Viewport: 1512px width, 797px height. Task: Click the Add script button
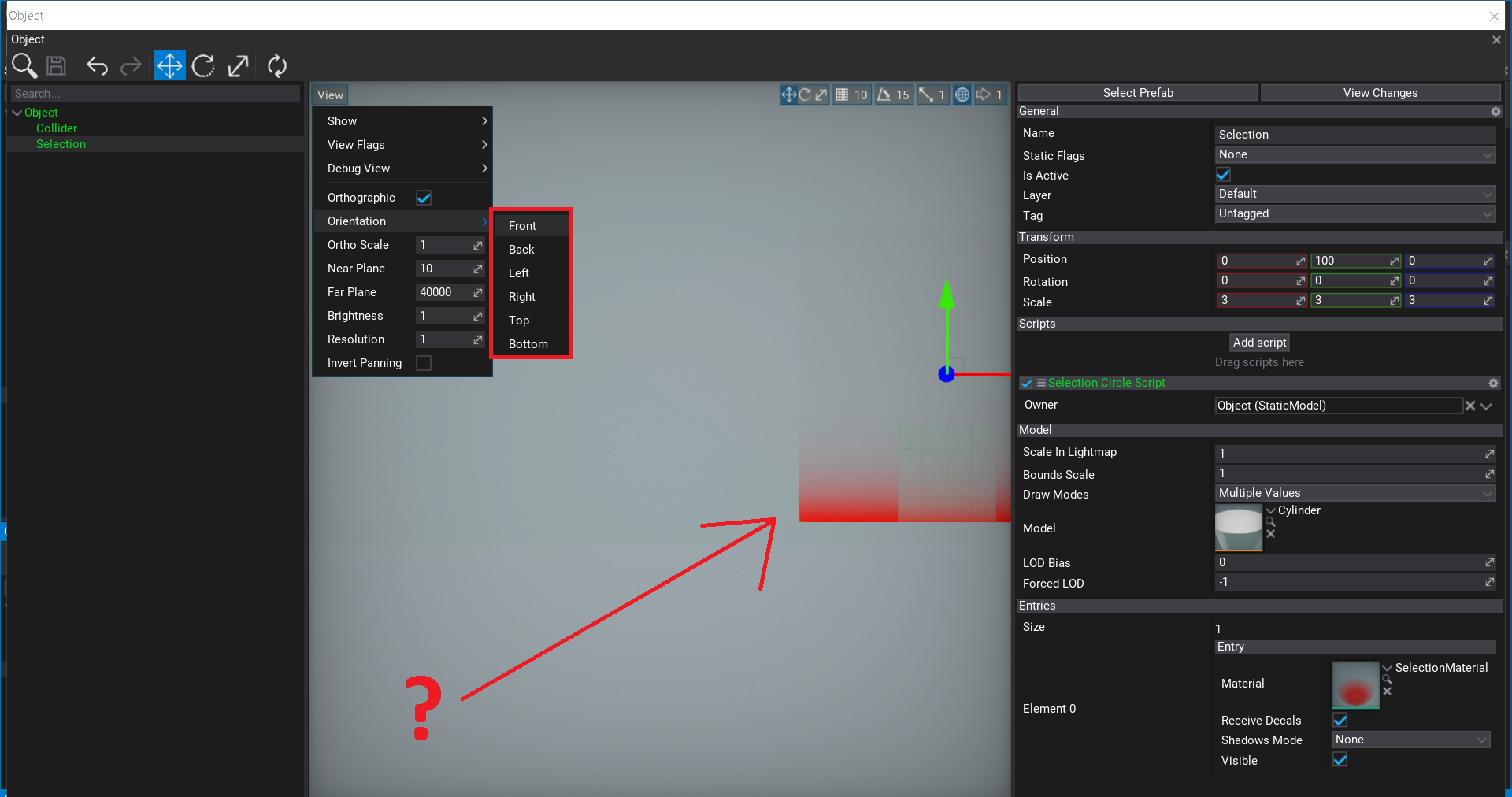[1258, 342]
